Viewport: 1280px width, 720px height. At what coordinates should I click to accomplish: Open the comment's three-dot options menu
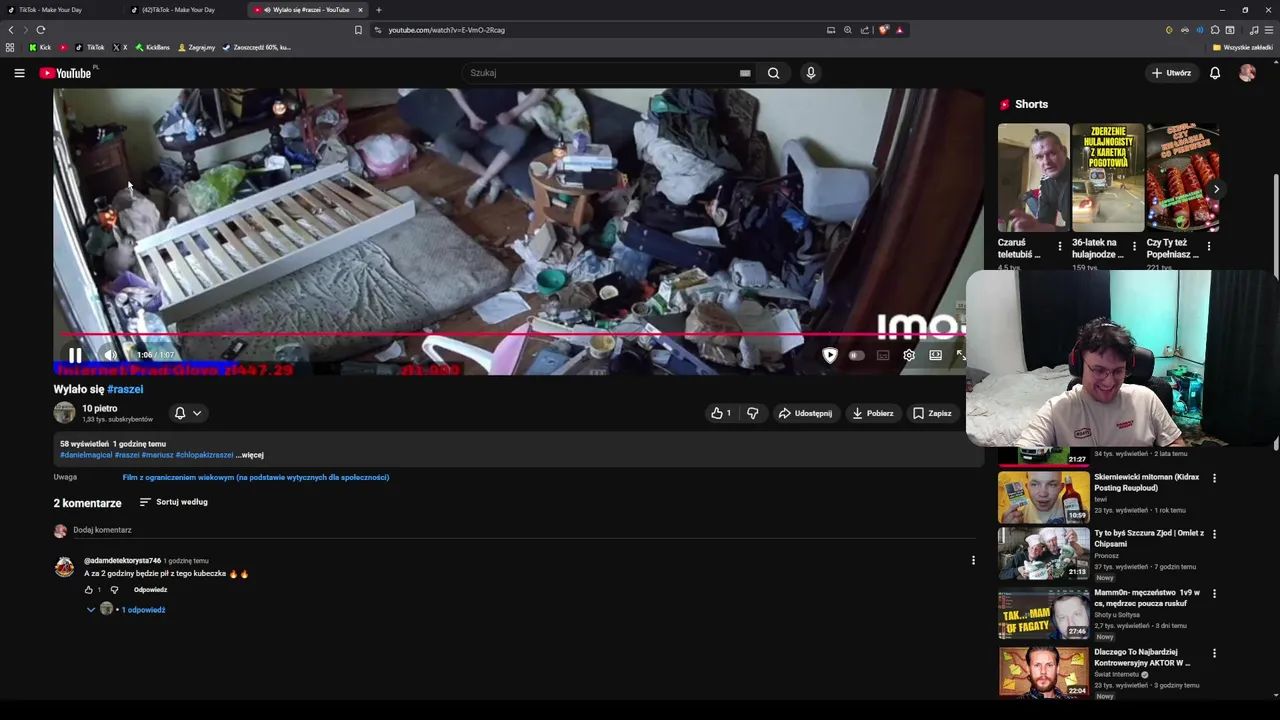973,561
